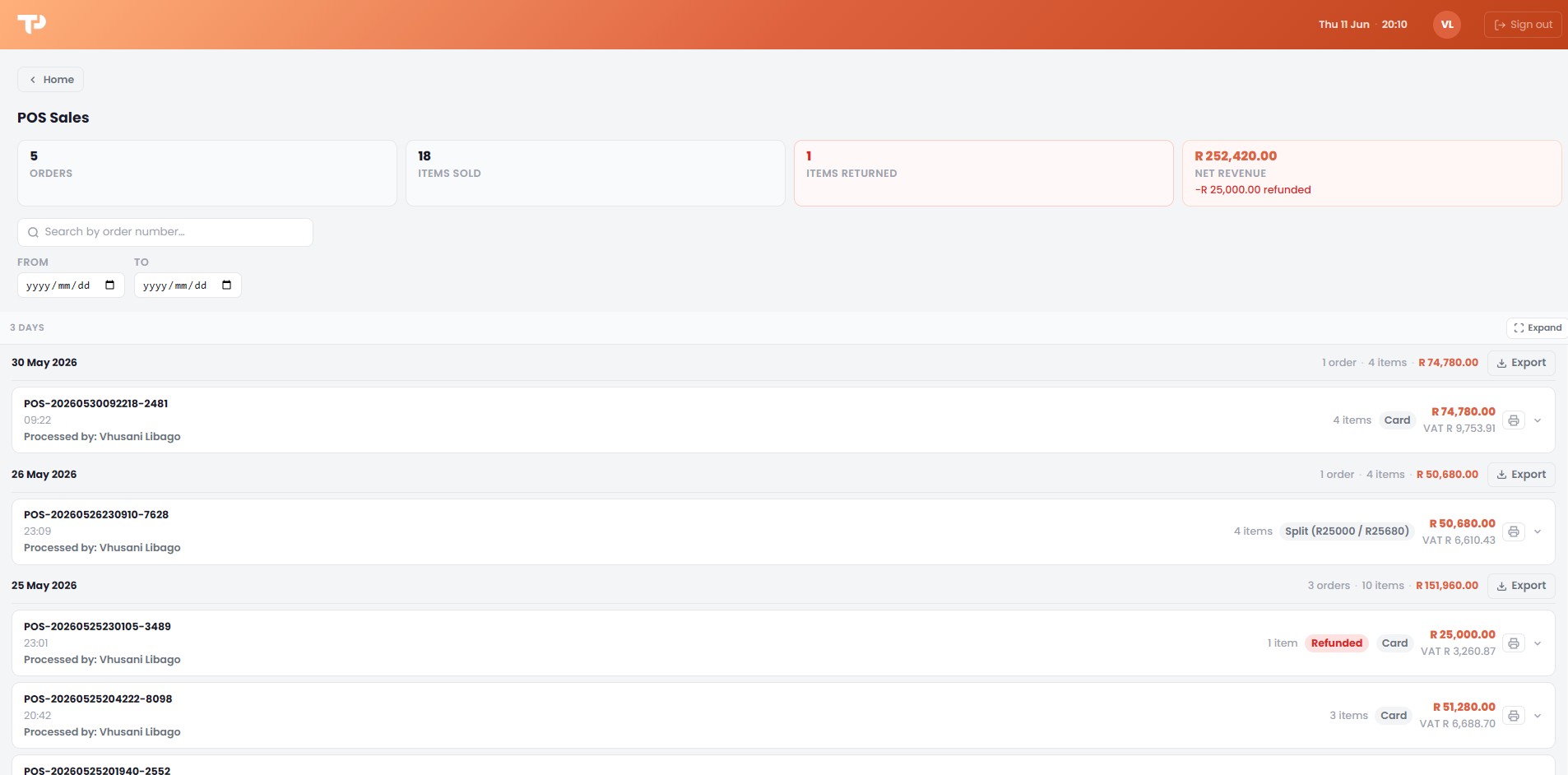Screen dimensions: 1568x775
Task: Select the Items Returned summary card
Action: tap(984, 173)
